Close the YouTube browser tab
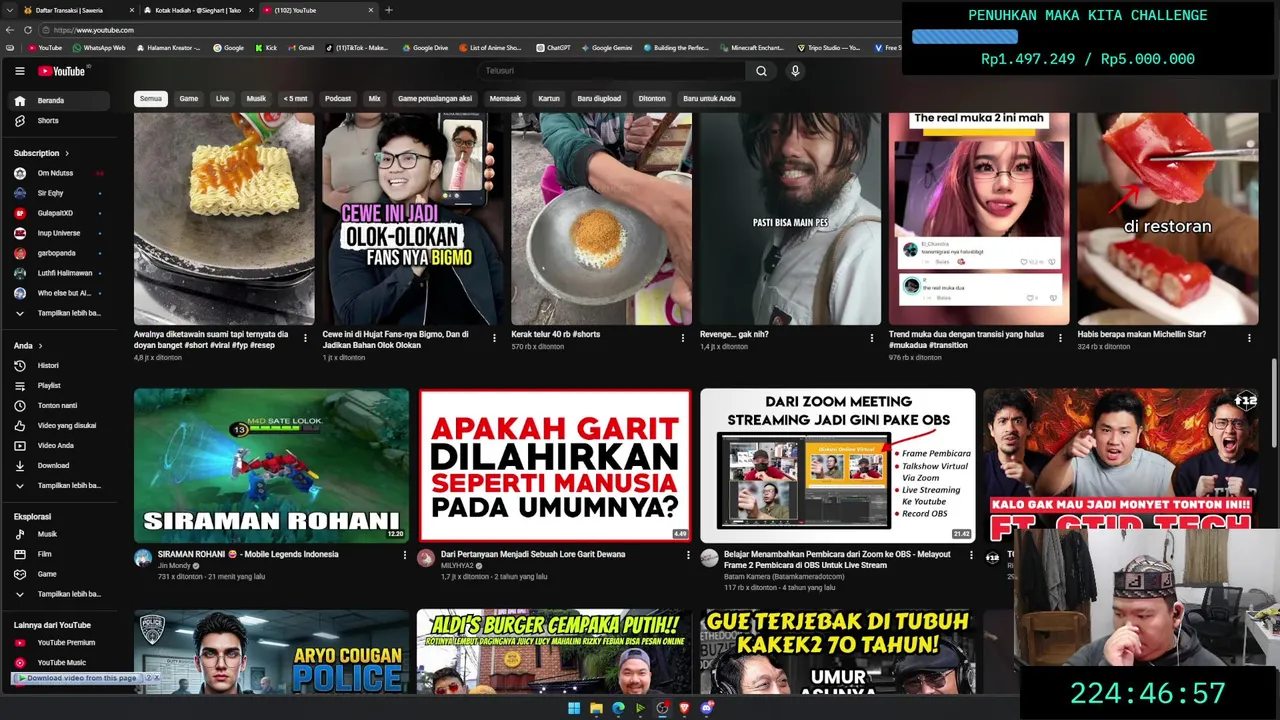Screen dimensions: 1280x720 (x=371, y=10)
